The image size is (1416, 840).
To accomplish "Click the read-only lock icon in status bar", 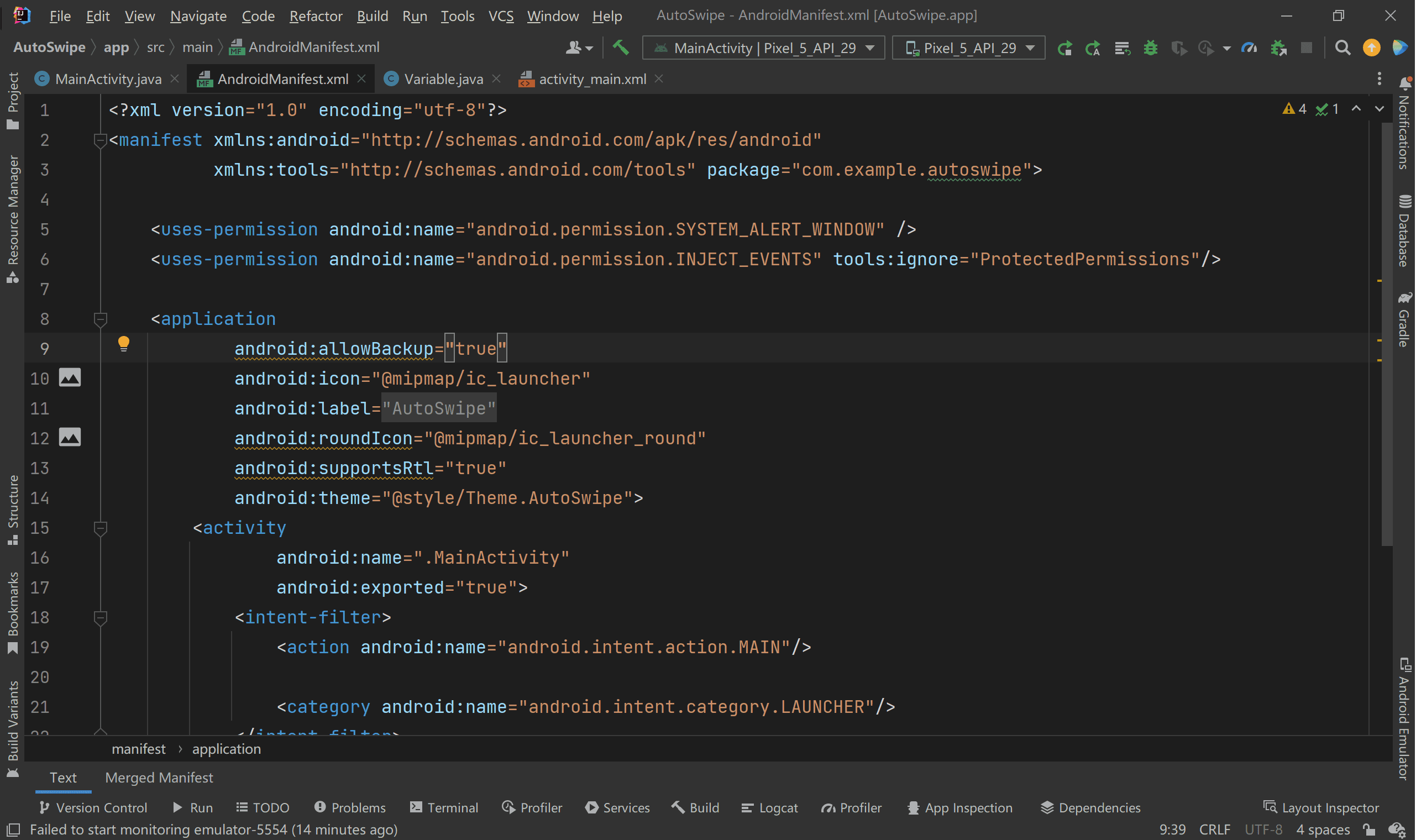I will (x=1370, y=830).
